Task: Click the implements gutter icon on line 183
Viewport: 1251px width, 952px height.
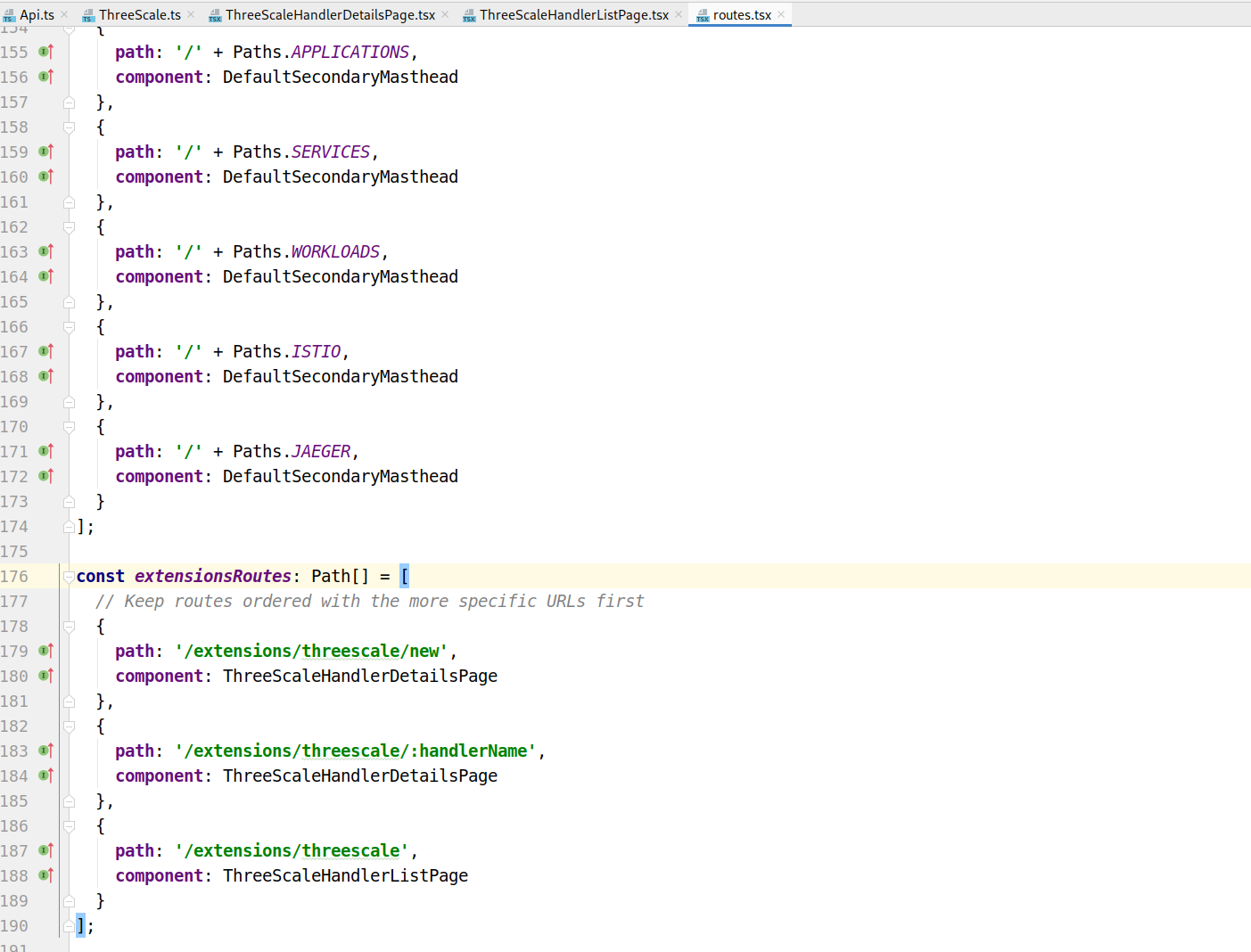Action: (46, 751)
